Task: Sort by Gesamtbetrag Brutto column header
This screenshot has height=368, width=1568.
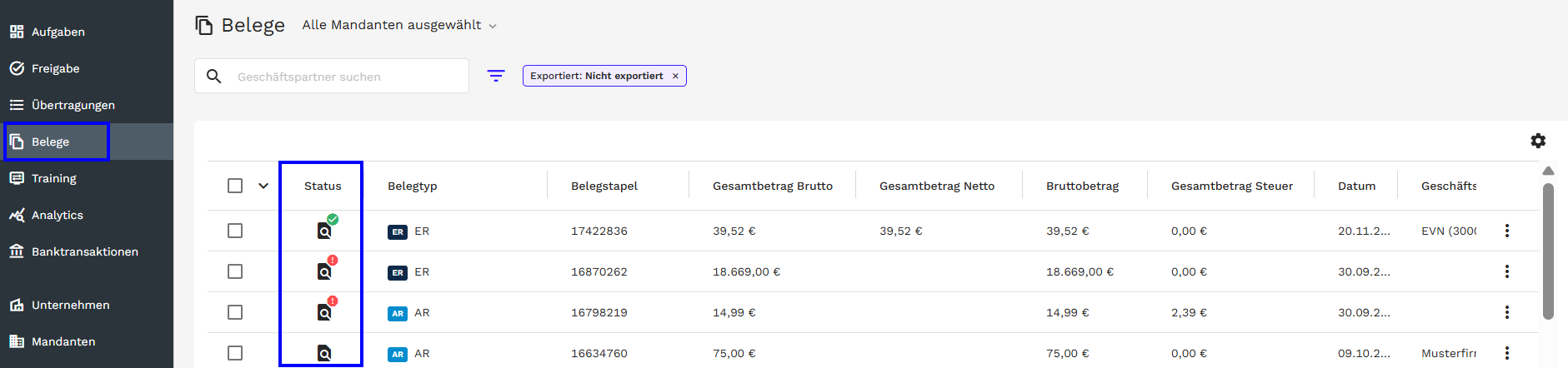Action: 772,186
